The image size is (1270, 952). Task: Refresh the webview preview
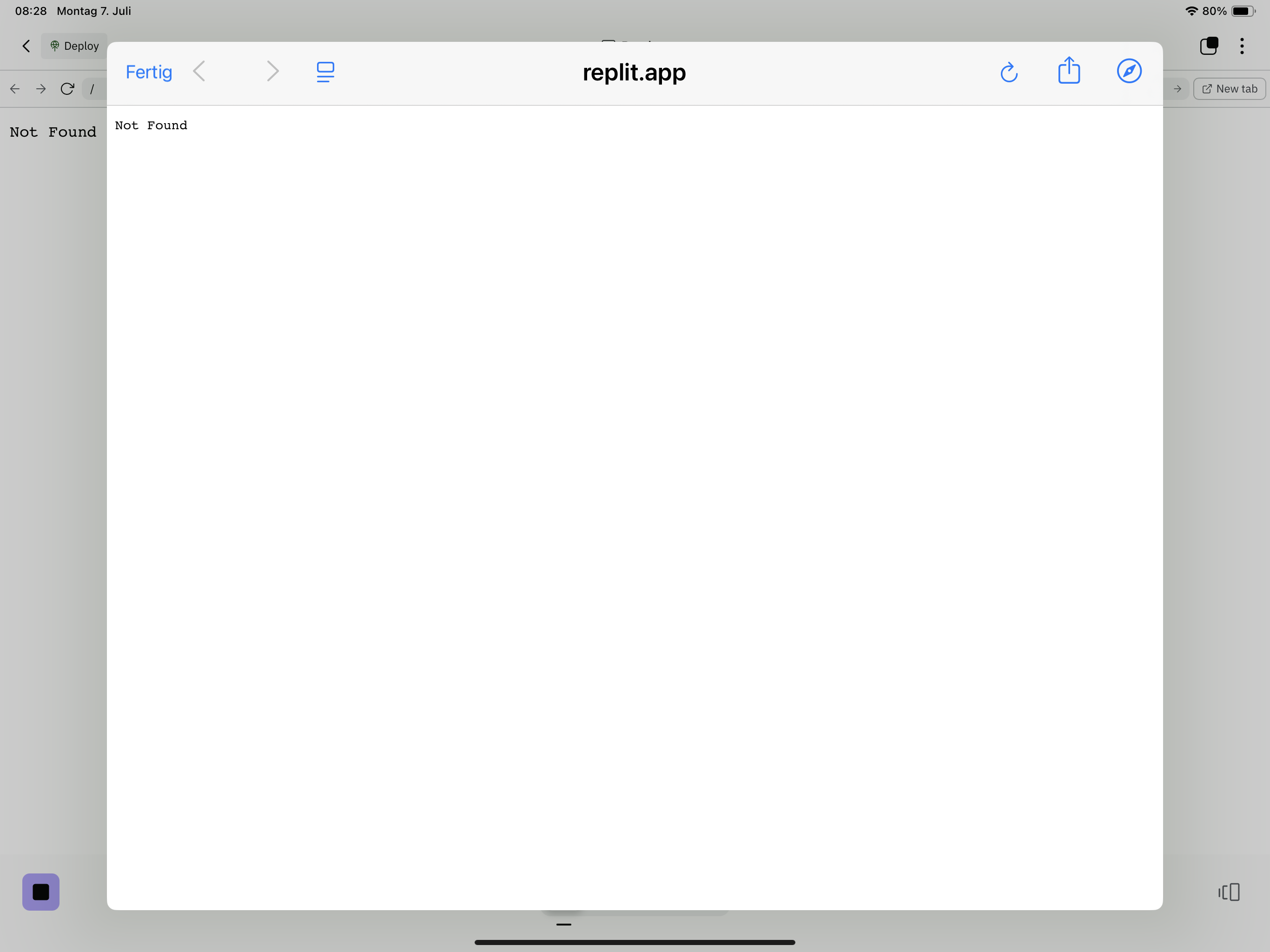point(67,89)
